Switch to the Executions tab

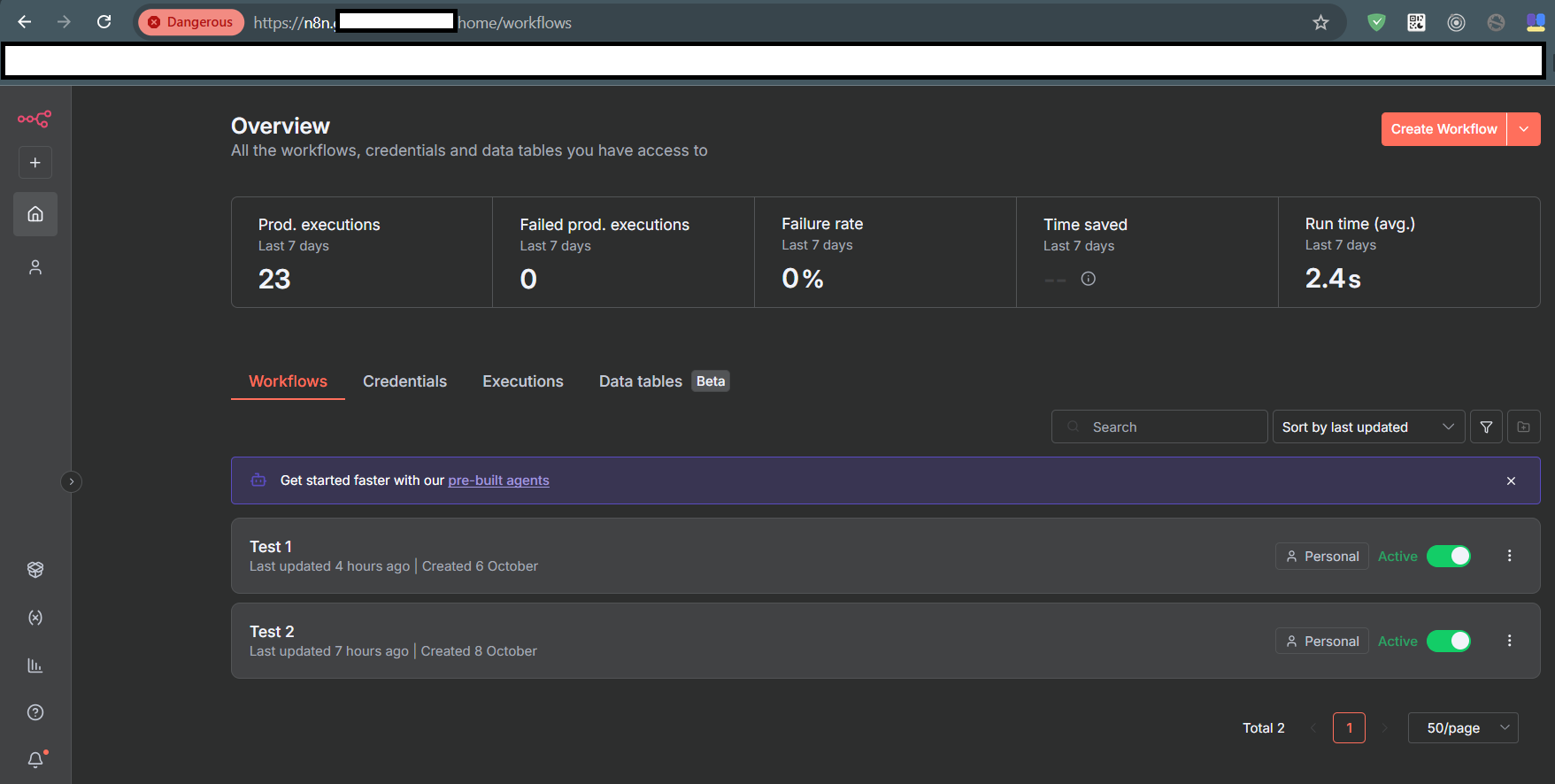coord(522,381)
